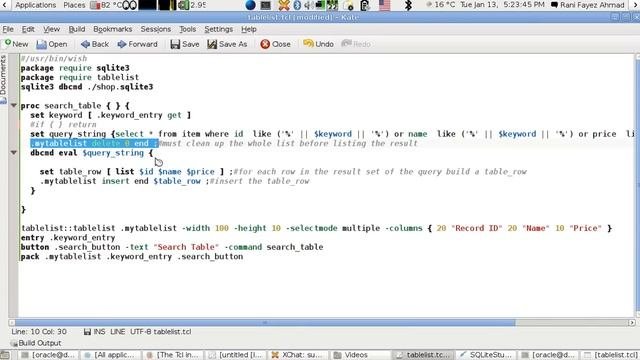
Task: Click the eyes applet in top panel
Action: tap(130, 5)
